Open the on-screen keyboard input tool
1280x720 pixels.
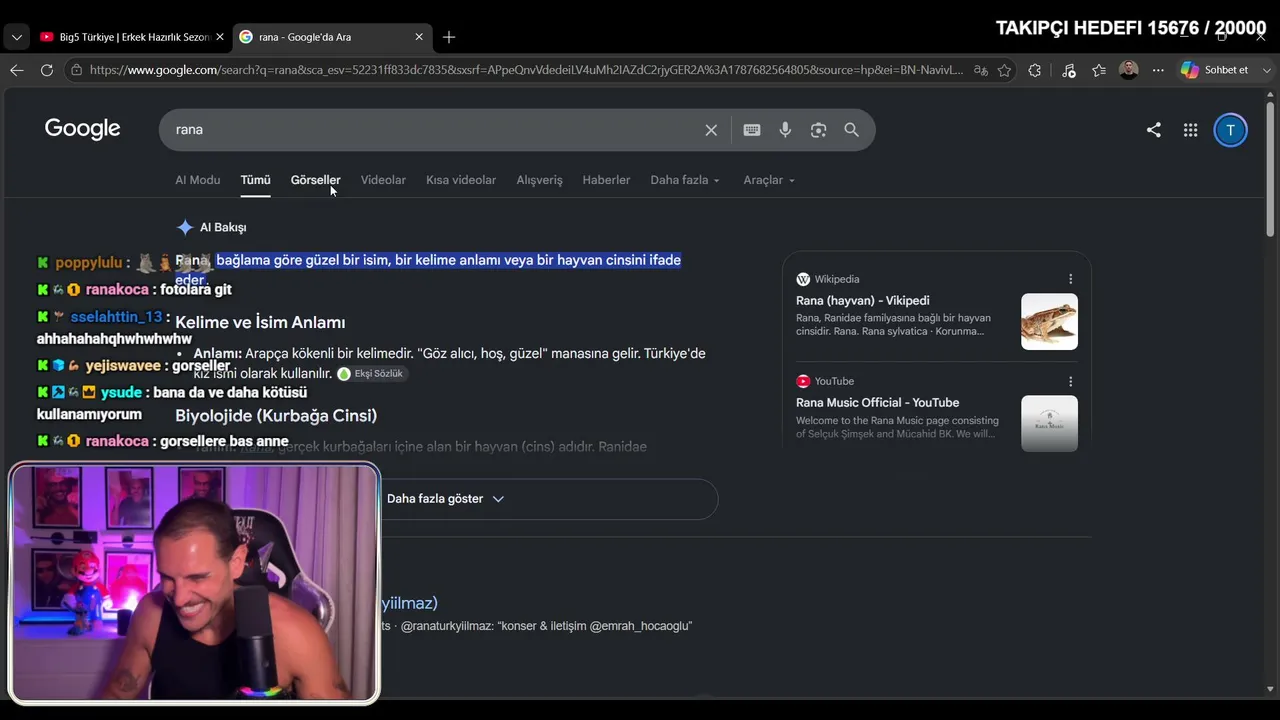coord(752,130)
